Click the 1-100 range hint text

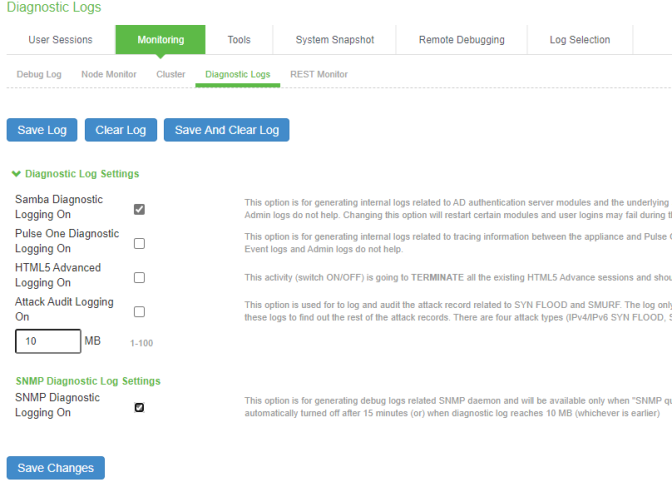[141, 343]
